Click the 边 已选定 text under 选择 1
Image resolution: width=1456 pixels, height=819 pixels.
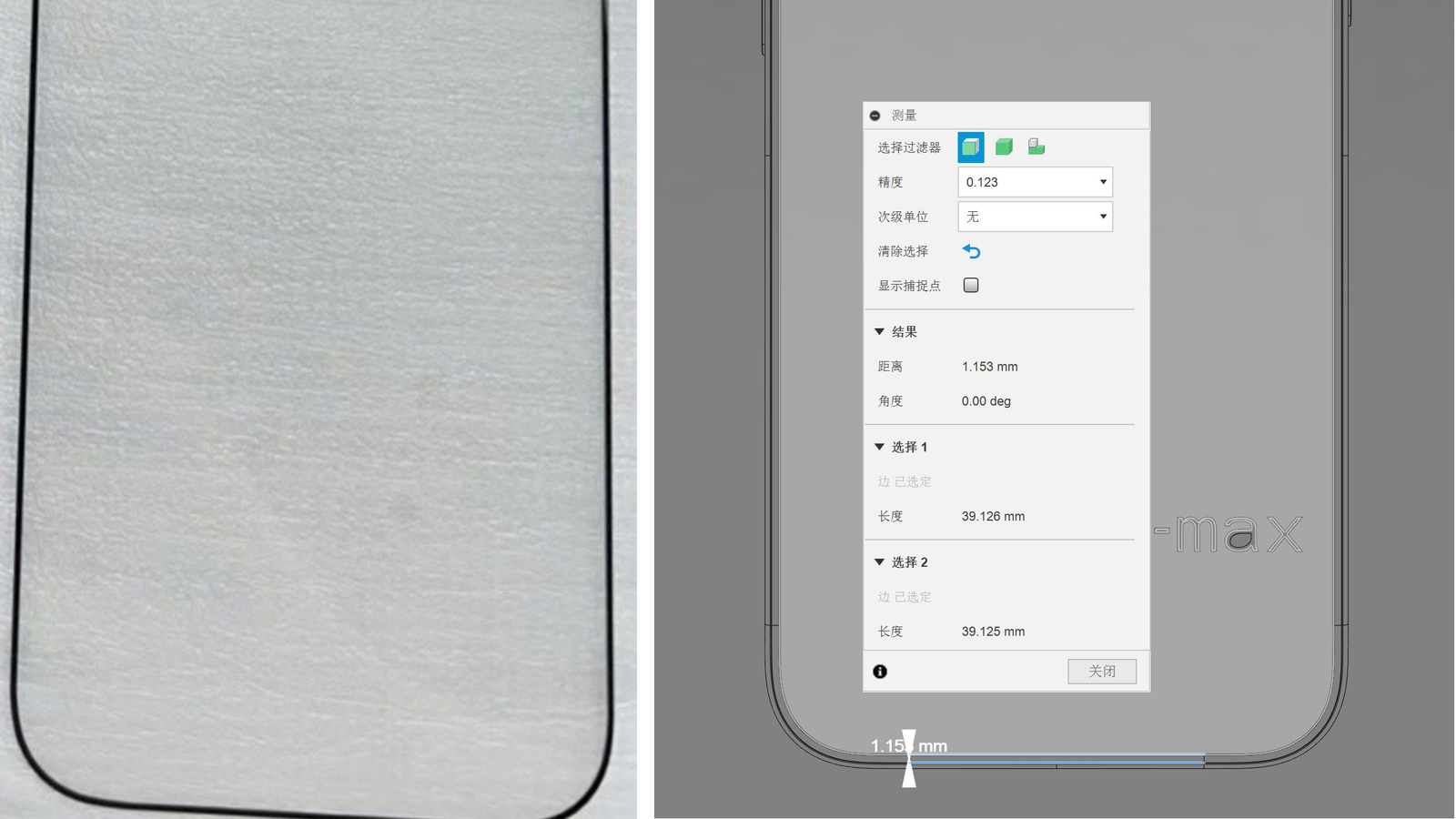tap(905, 481)
